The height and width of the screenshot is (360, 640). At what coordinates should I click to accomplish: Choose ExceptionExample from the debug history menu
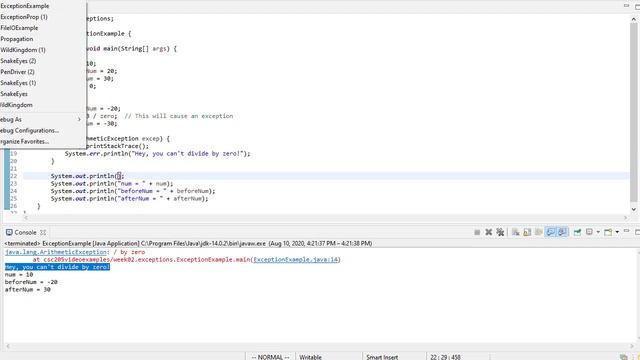pyautogui.click(x=24, y=6)
